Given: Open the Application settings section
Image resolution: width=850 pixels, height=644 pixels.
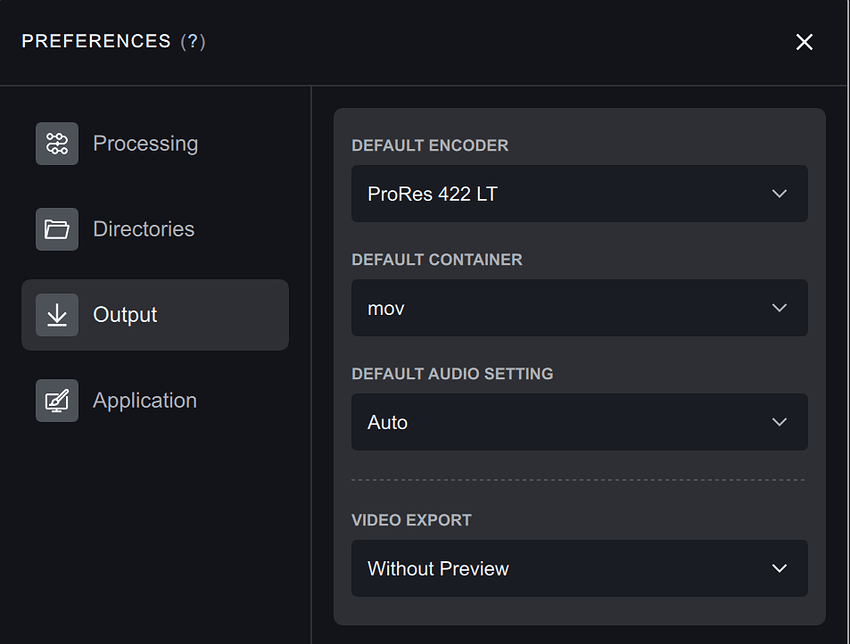Looking at the screenshot, I should pyautogui.click(x=144, y=401).
